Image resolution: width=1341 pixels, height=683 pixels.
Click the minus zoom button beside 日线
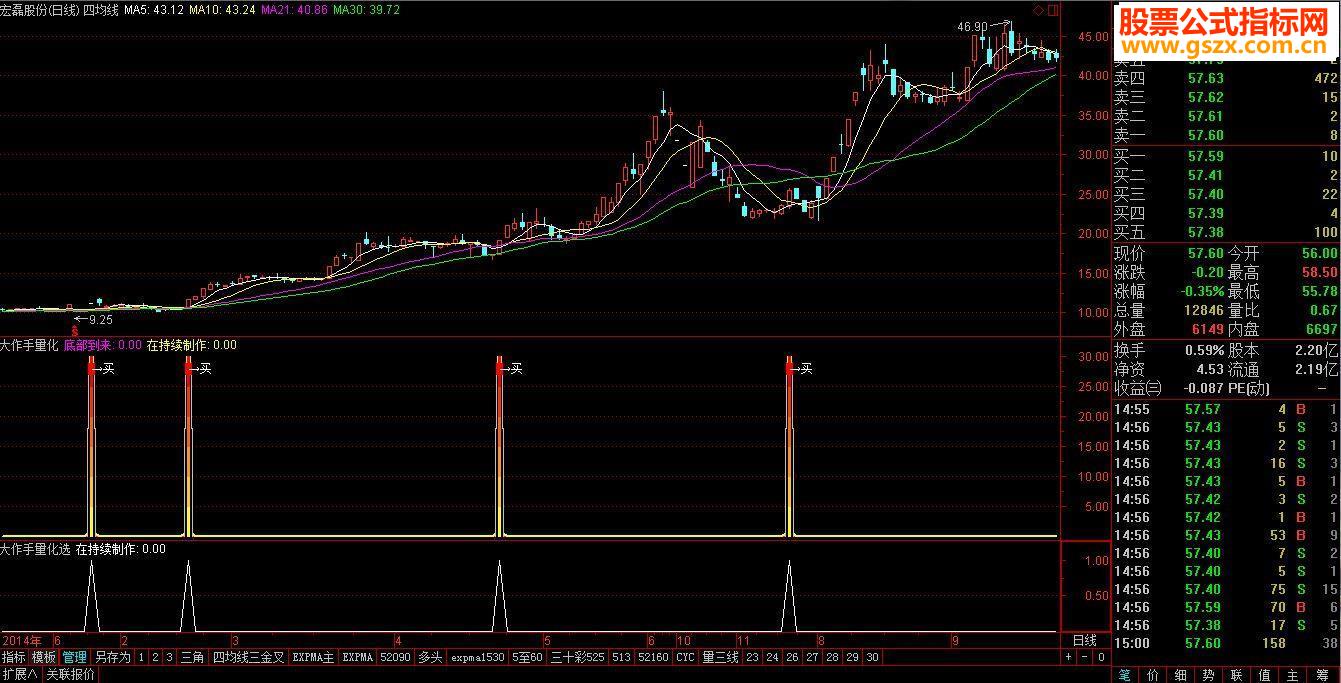tap(1084, 658)
